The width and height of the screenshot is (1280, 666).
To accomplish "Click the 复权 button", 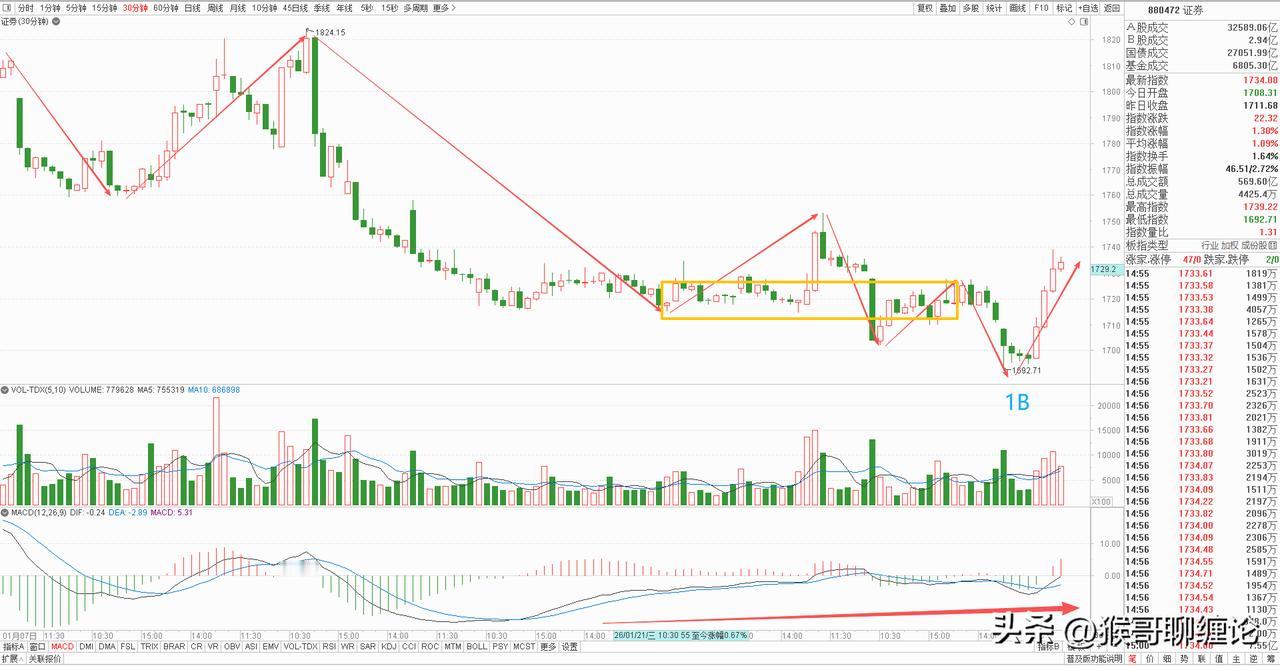I will click(x=925, y=8).
